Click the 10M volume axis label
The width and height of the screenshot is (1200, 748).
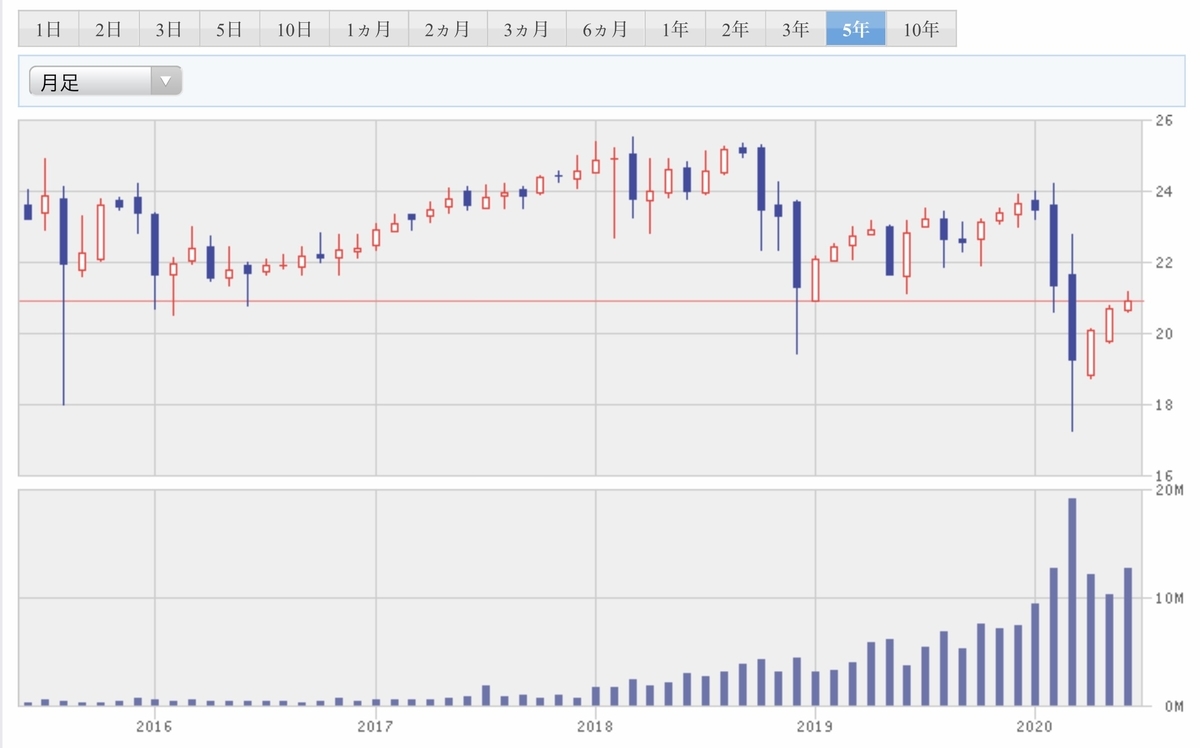1168,598
